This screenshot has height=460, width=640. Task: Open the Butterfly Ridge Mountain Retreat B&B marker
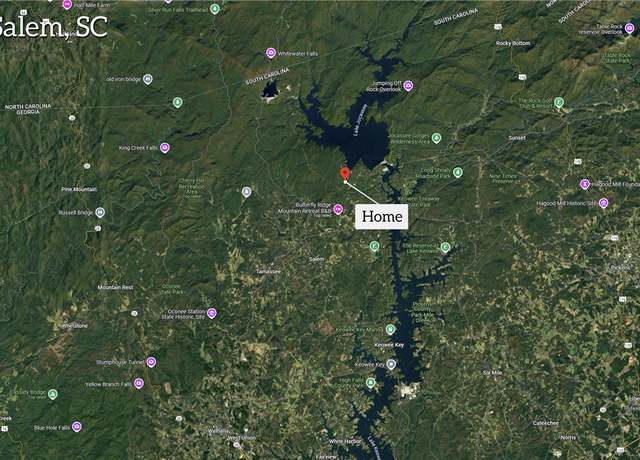338,209
